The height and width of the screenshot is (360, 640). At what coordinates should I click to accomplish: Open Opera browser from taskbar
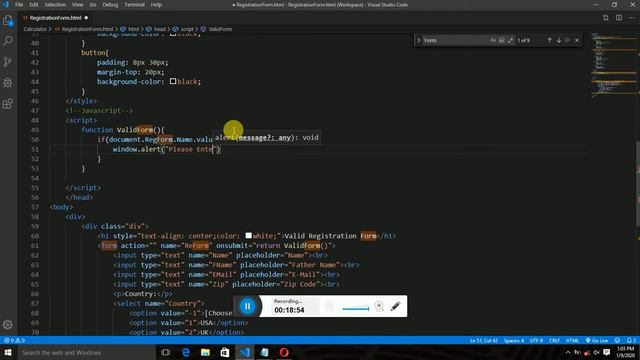(x=284, y=352)
